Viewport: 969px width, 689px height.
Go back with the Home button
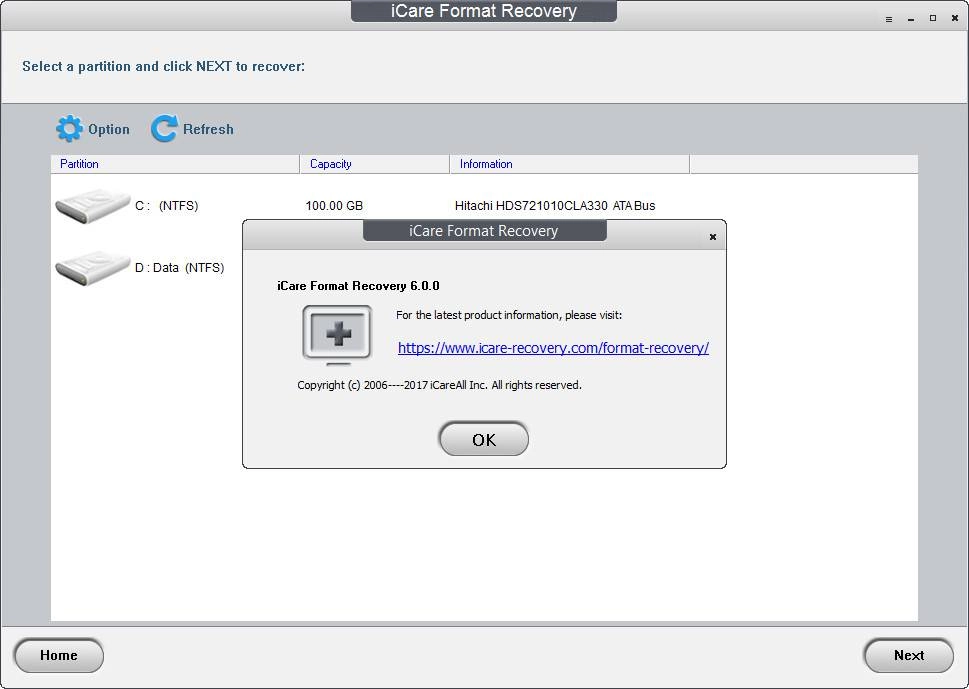click(x=59, y=656)
